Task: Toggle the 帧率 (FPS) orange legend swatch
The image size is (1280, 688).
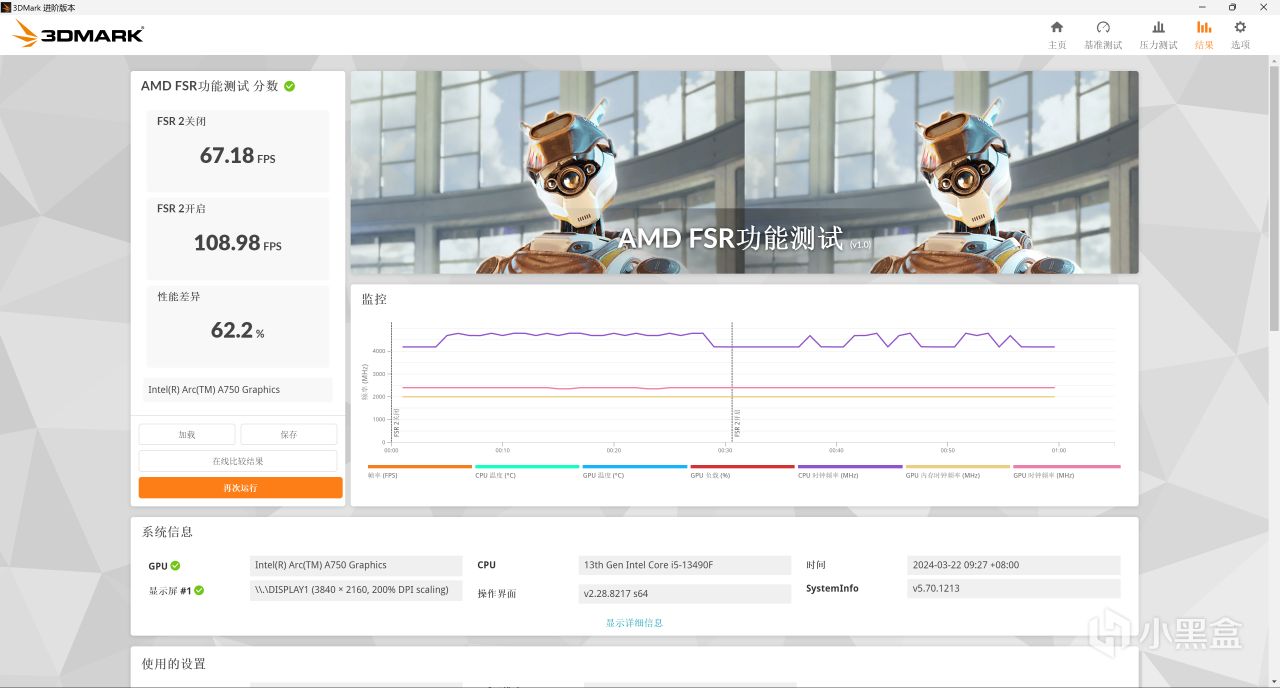Action: click(x=420, y=467)
